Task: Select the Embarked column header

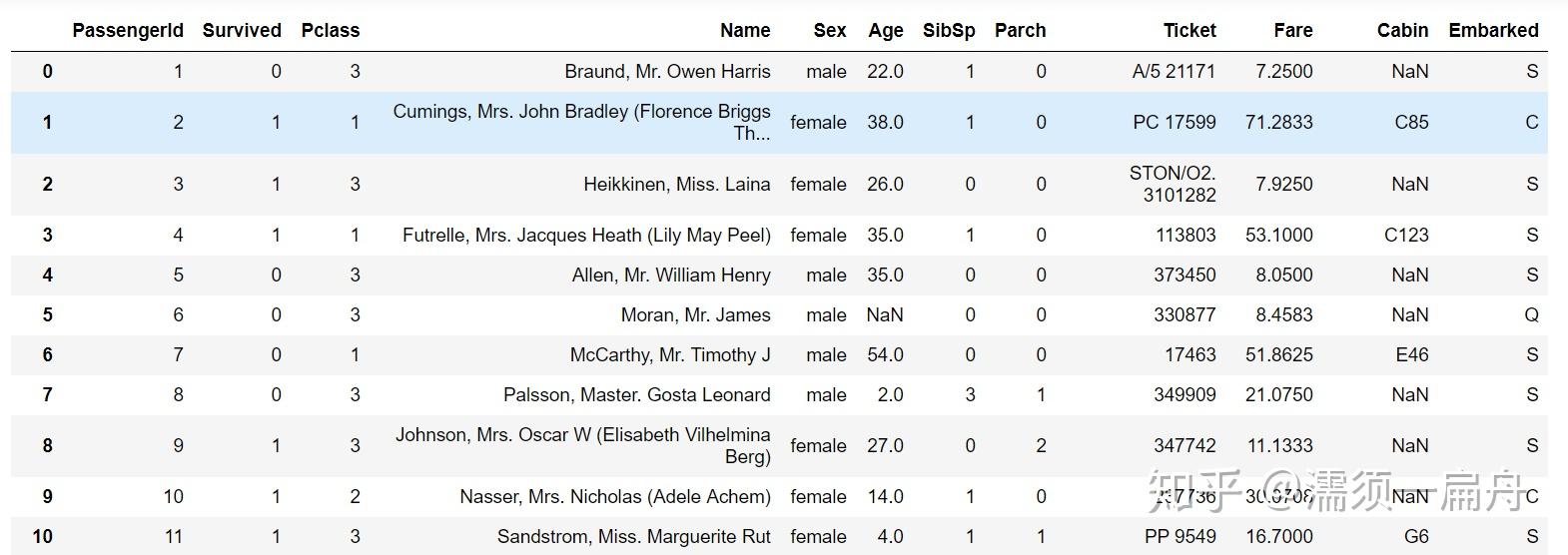Action: coord(1493,30)
